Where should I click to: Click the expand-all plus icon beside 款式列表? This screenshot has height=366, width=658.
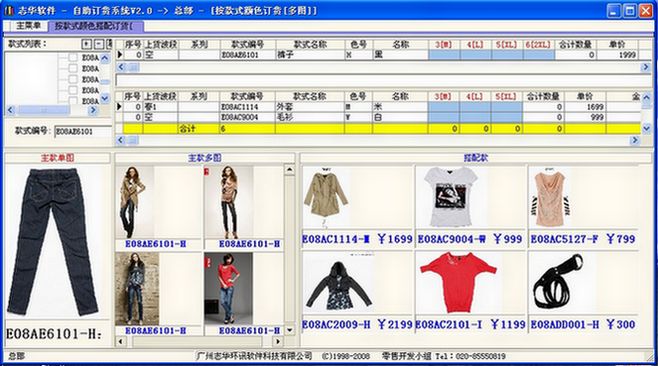tap(86, 44)
